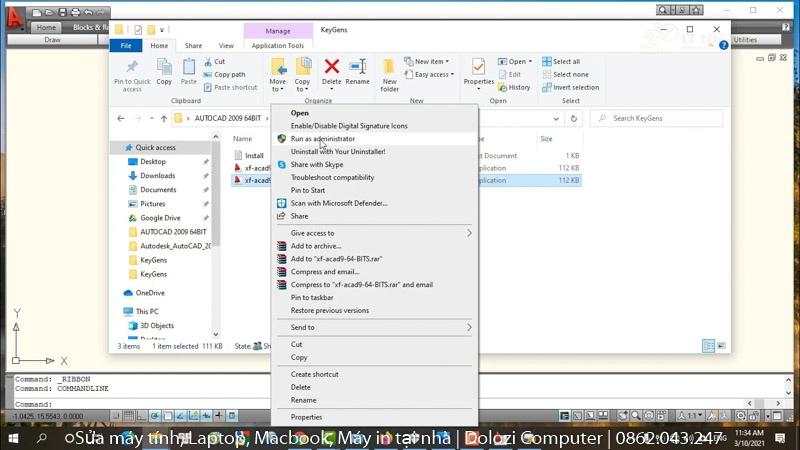This screenshot has height=450, width=800.
Task: Switch to the Share ribbon tab
Action: pos(193,45)
